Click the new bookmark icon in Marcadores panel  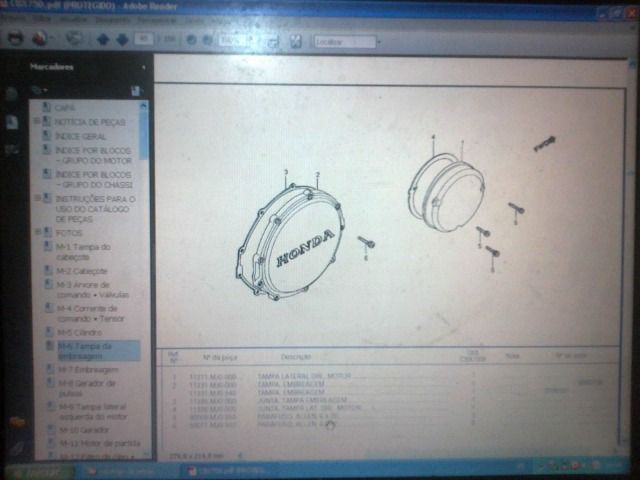tap(136, 91)
